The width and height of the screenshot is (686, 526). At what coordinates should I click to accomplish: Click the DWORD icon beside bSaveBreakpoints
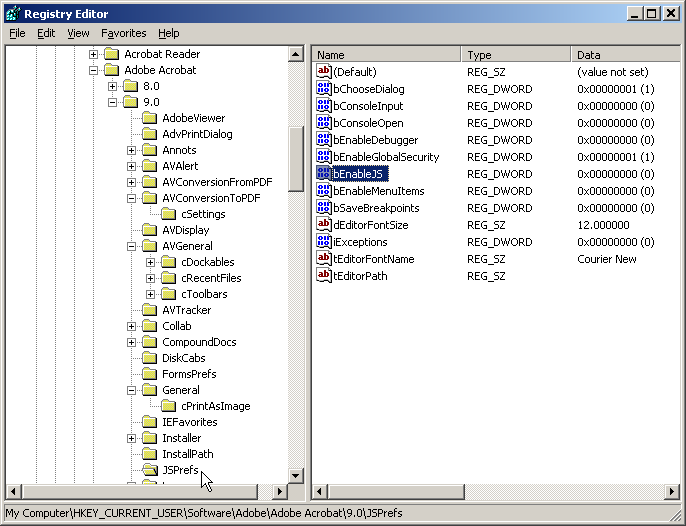(324, 208)
